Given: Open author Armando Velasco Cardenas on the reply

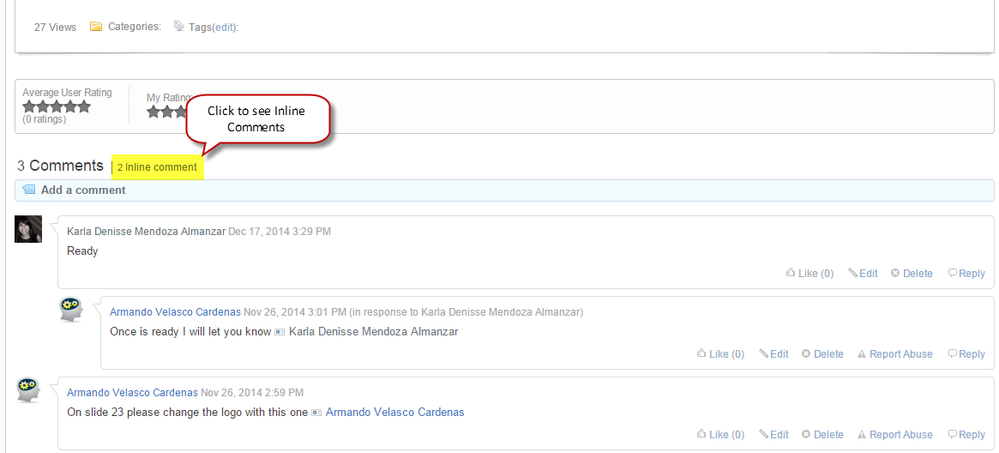Looking at the screenshot, I should [175, 312].
